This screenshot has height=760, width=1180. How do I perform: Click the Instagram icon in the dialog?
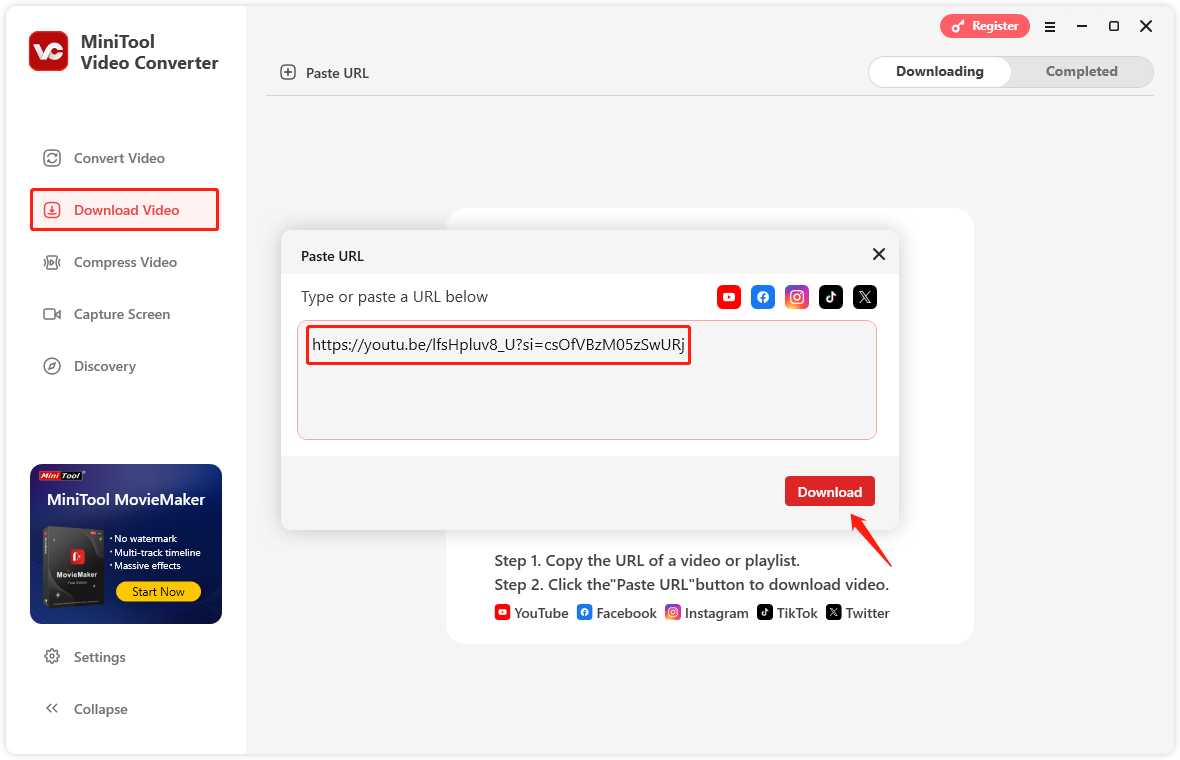[x=797, y=297]
